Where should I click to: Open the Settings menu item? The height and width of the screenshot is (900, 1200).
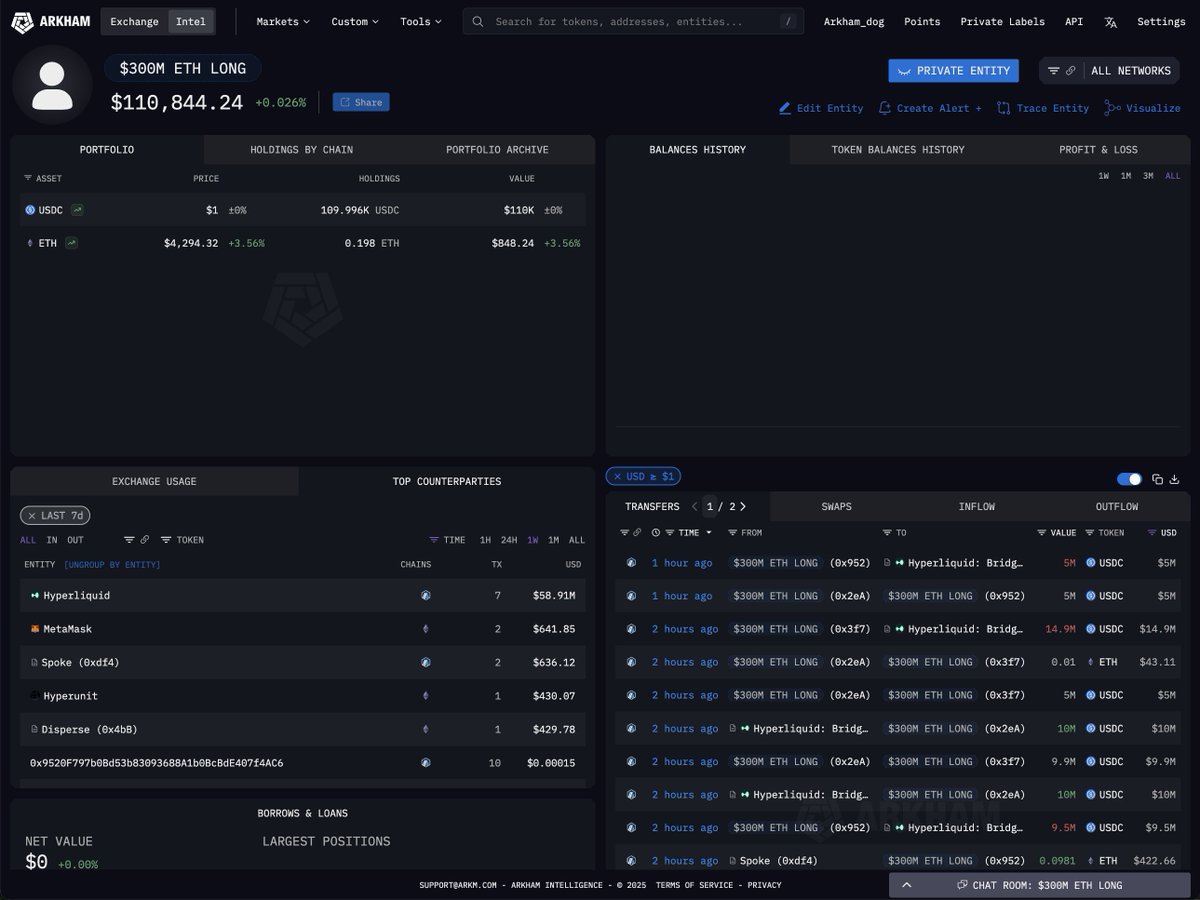tap(1161, 22)
